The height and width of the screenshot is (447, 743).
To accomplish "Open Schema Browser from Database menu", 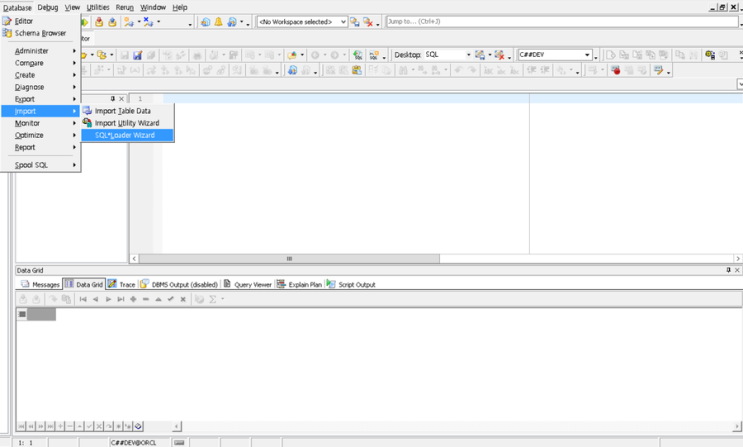I will [40, 33].
